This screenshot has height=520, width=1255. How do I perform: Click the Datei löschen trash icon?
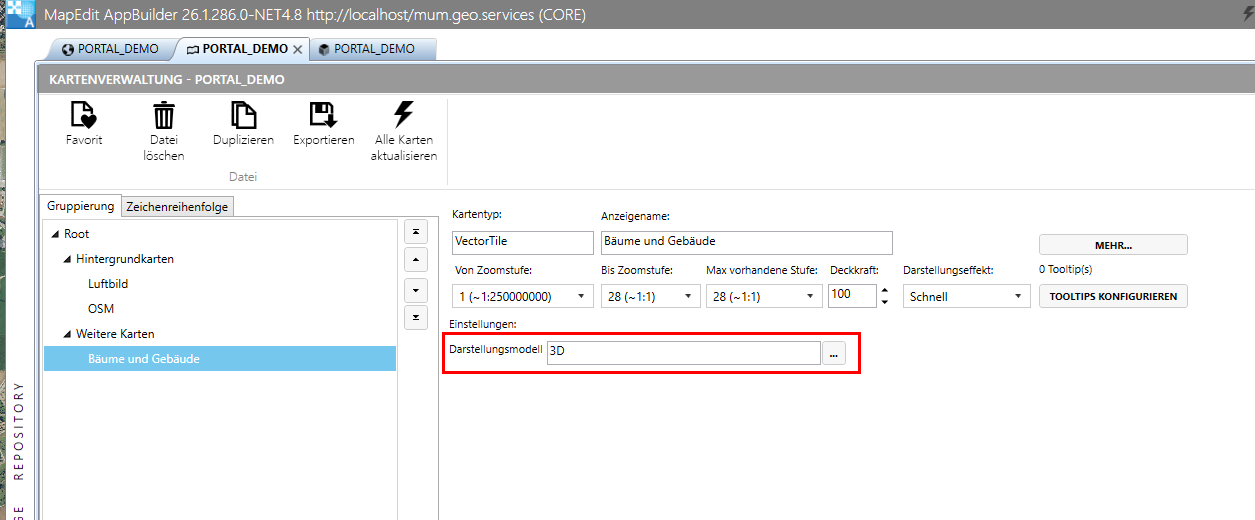point(163,115)
